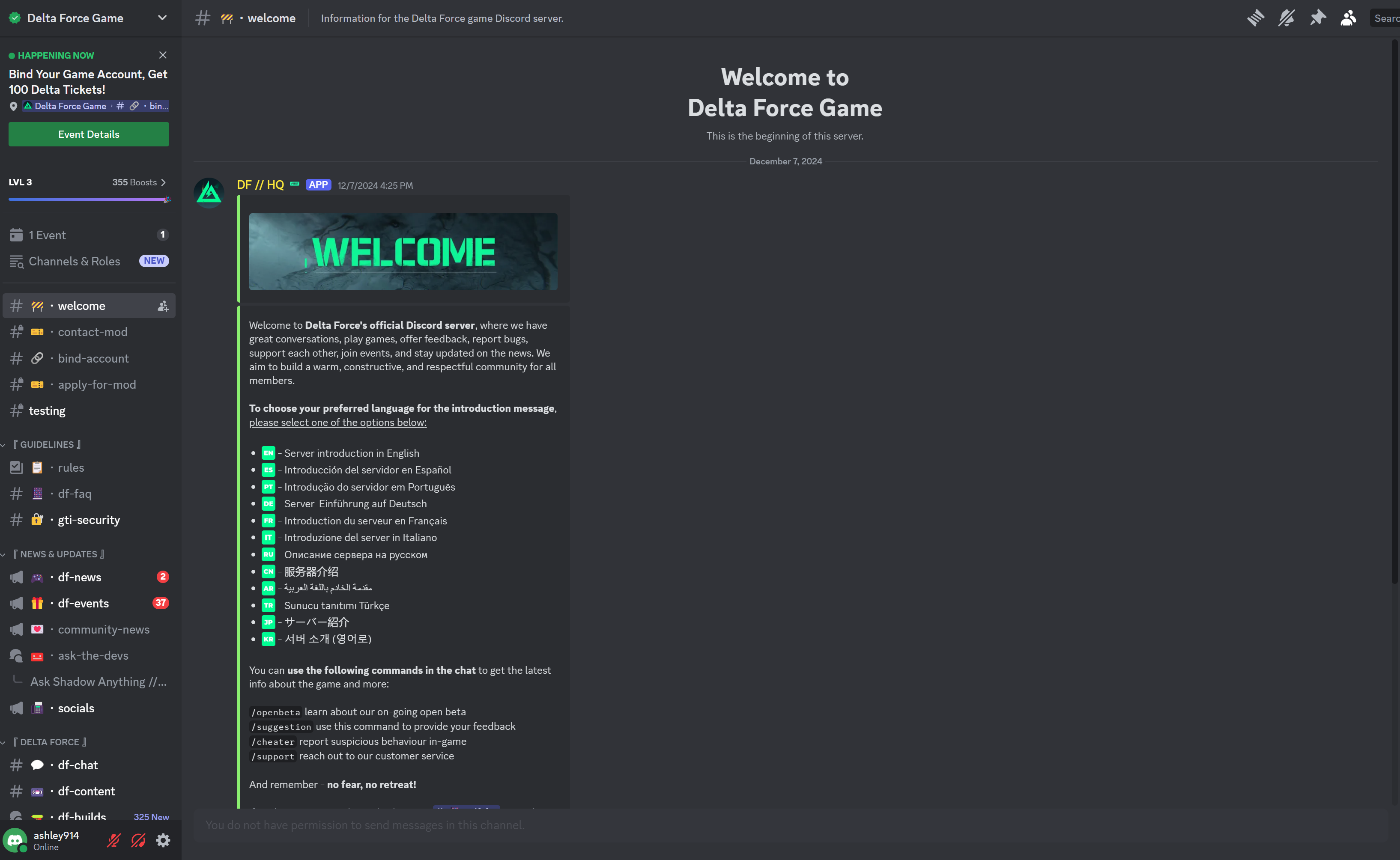Viewport: 1400px width, 860px height.
Task: Open Channels & Roles
Action: pyautogui.click(x=89, y=261)
